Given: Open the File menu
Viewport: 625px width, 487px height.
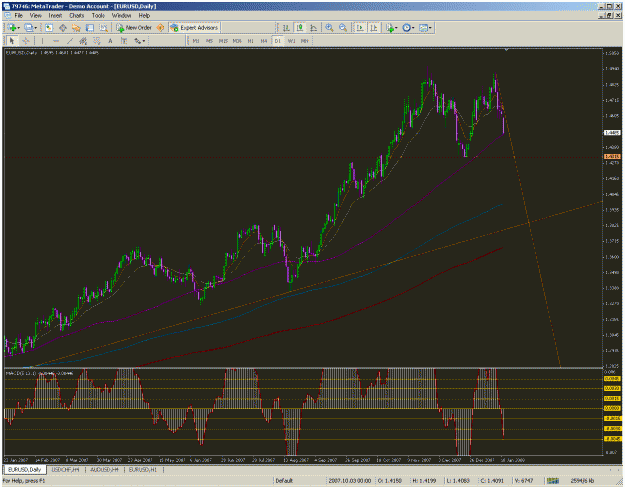Looking at the screenshot, I should point(18,16).
